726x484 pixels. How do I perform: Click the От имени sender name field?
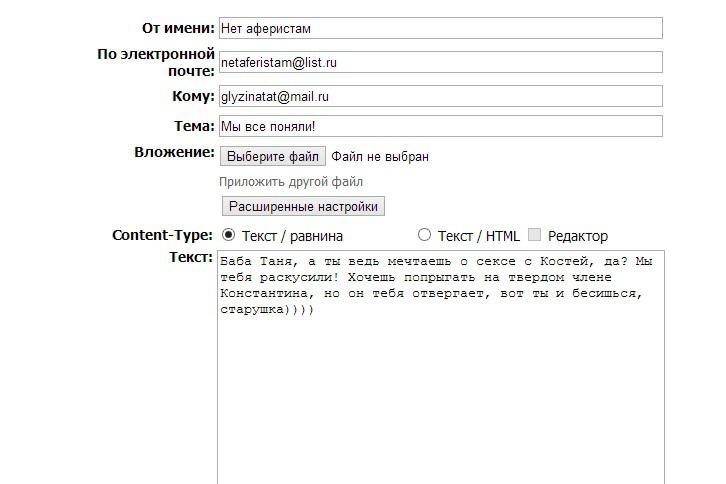440,29
